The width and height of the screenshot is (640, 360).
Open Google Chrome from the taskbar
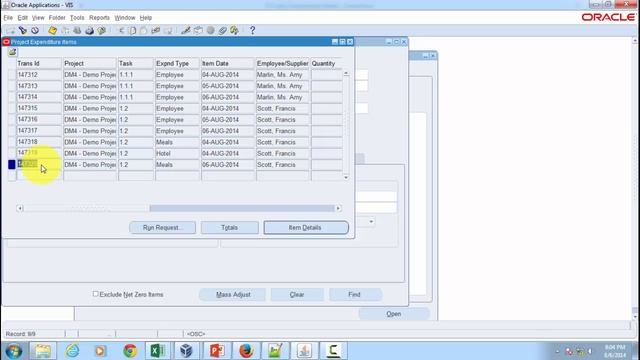click(x=130, y=351)
